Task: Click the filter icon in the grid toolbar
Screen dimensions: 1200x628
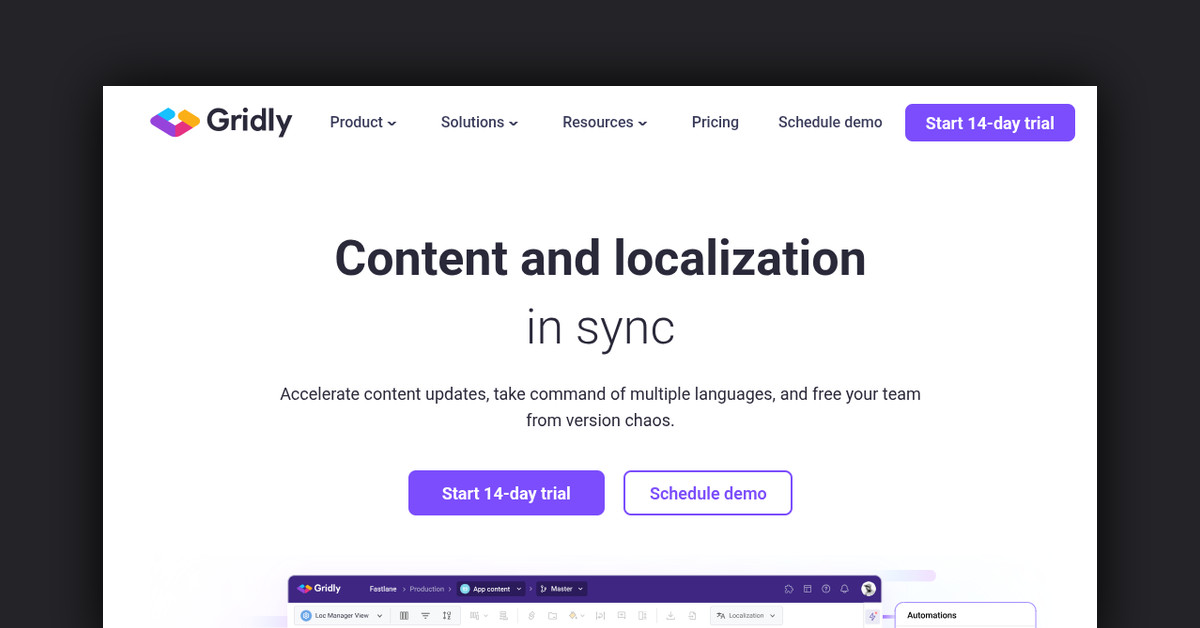Action: 425,616
